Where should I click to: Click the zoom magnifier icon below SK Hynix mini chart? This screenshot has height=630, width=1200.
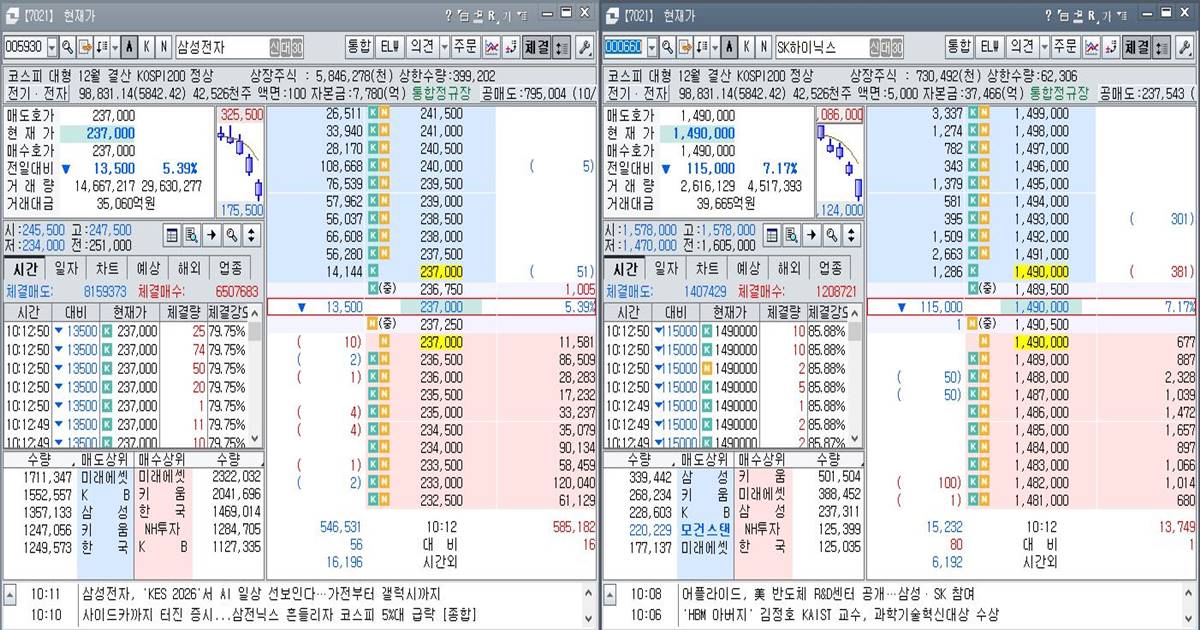coord(830,235)
